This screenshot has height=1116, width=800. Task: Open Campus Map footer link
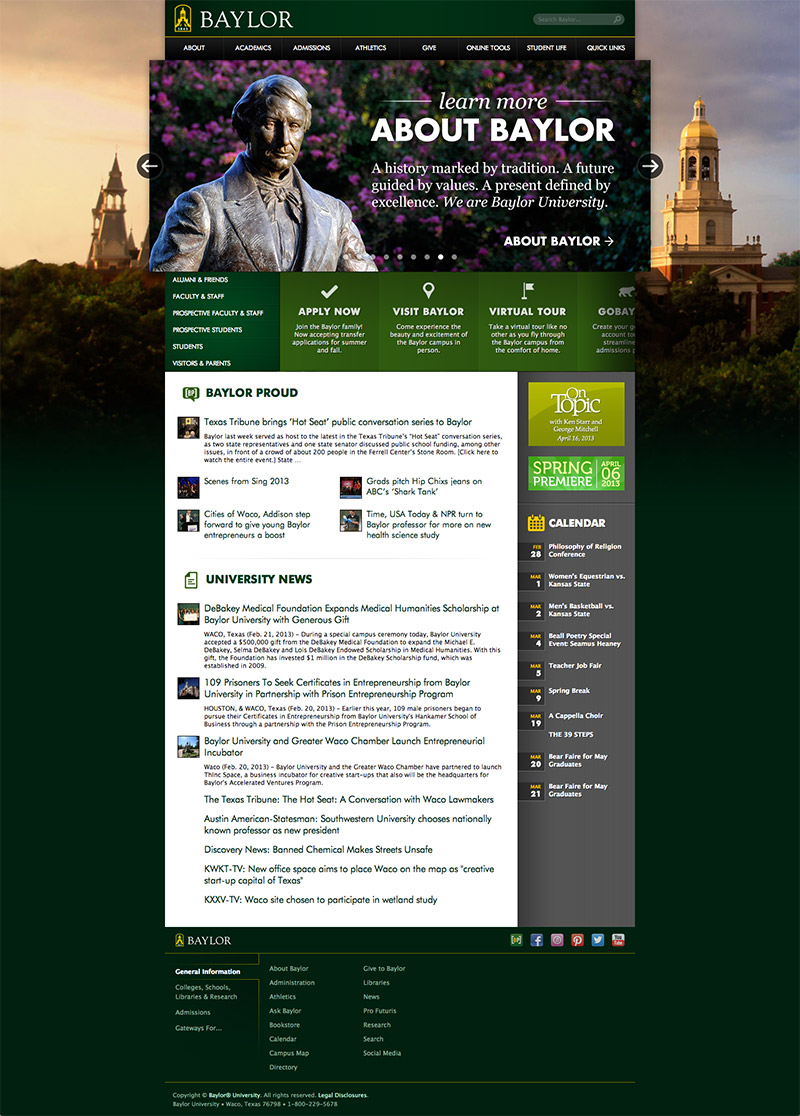[289, 1053]
